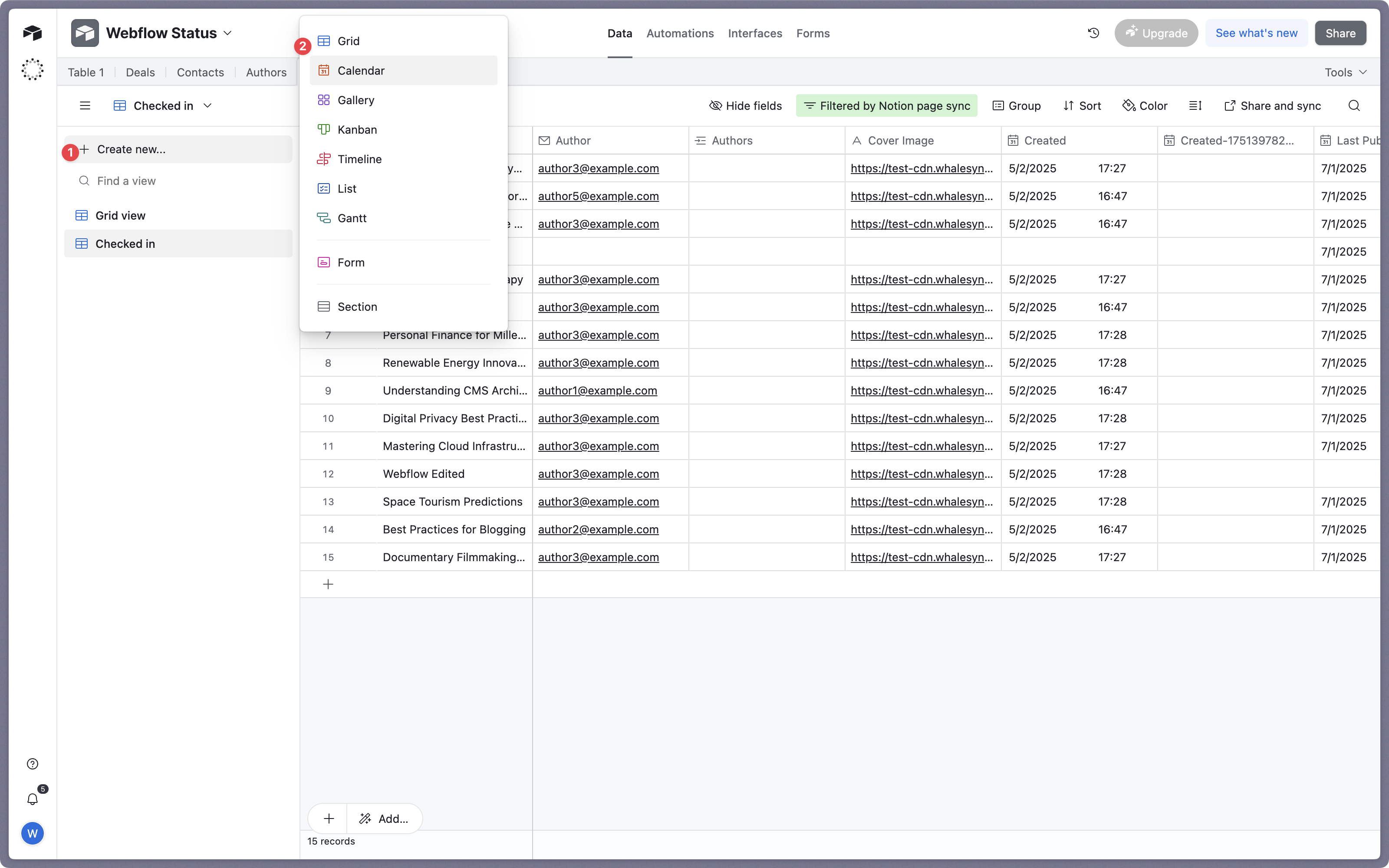Choose Kanban view type in menu
The height and width of the screenshot is (868, 1389).
tap(357, 130)
